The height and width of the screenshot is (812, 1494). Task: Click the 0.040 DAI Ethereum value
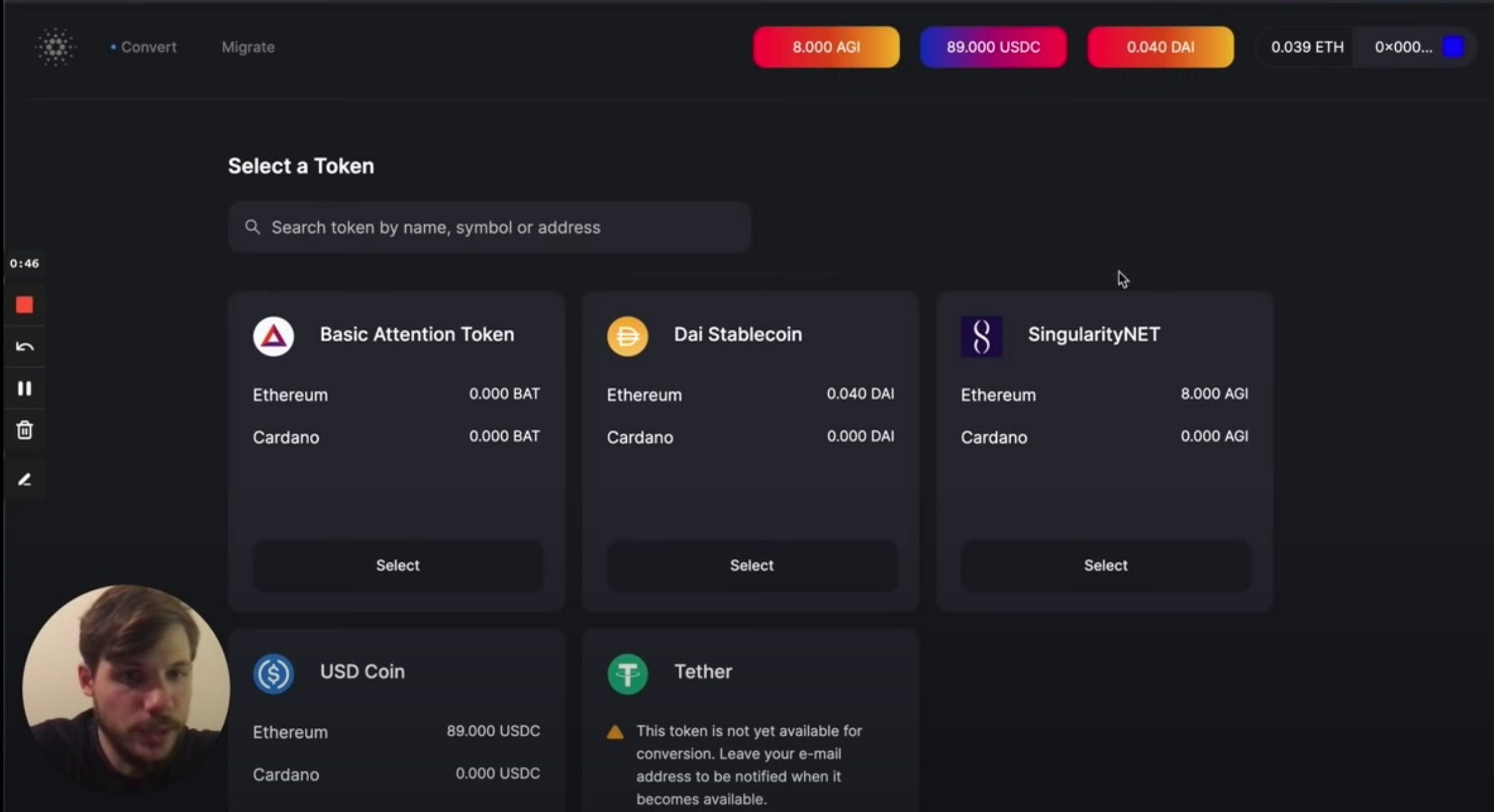860,394
